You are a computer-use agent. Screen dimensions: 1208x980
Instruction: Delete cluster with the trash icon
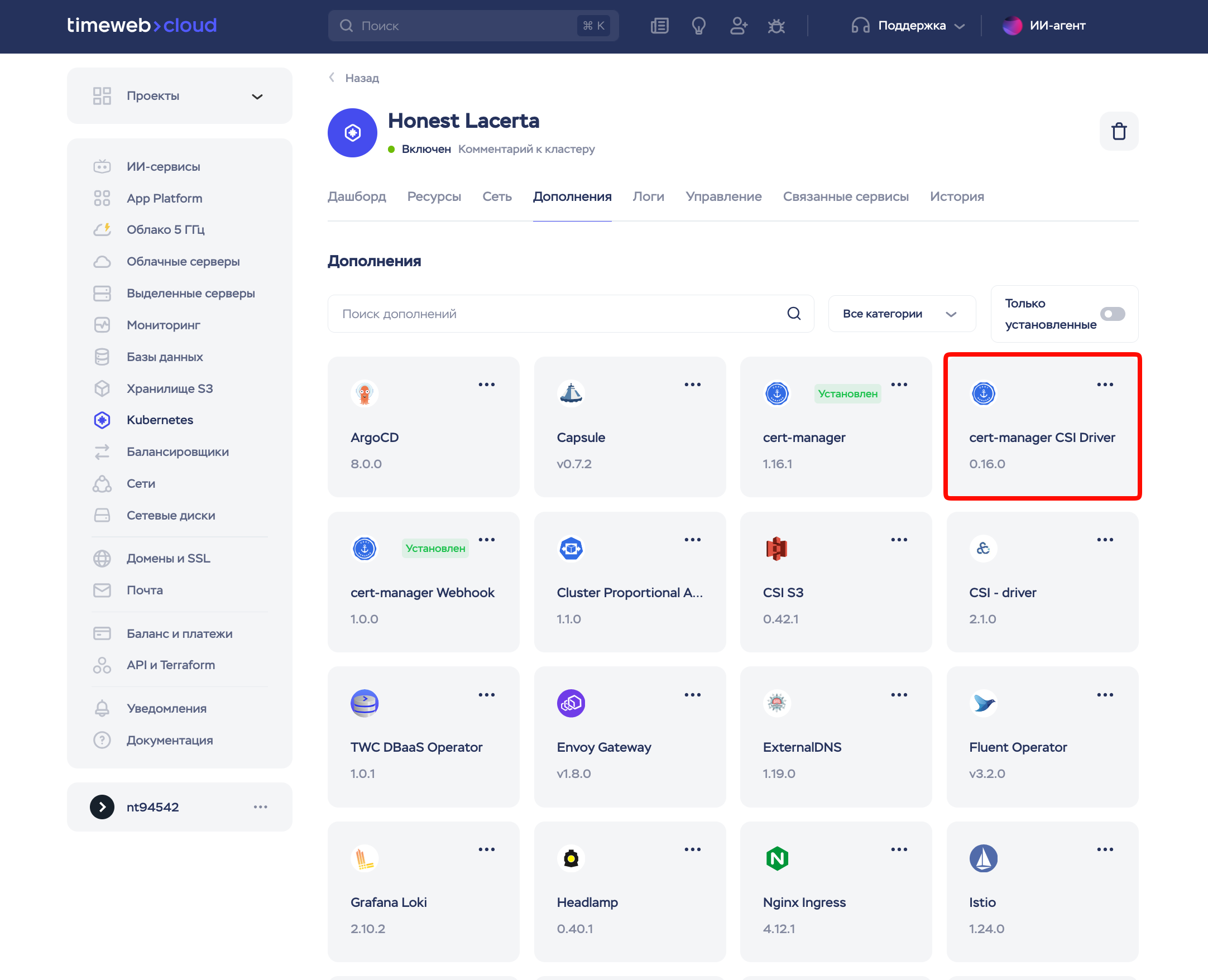coord(1119,132)
